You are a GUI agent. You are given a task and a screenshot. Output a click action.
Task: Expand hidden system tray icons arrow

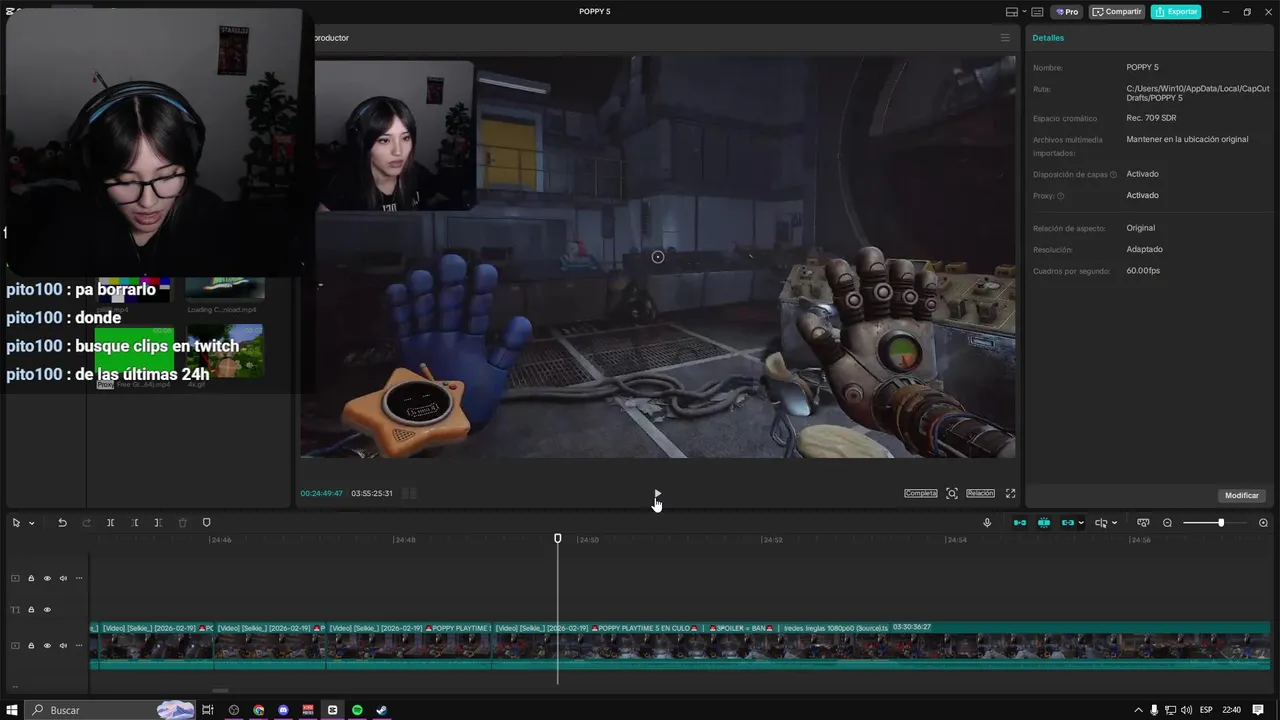pos(1138,710)
